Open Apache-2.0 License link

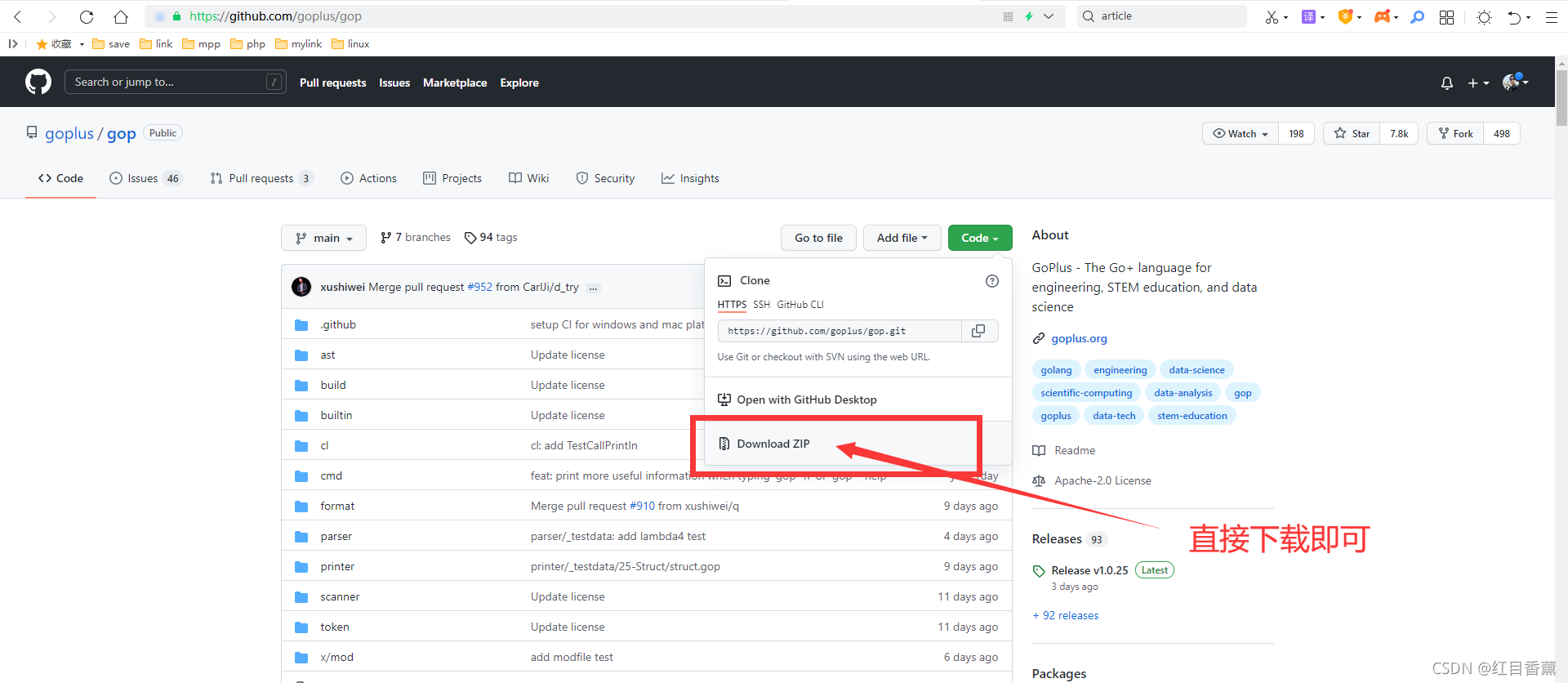click(1092, 481)
